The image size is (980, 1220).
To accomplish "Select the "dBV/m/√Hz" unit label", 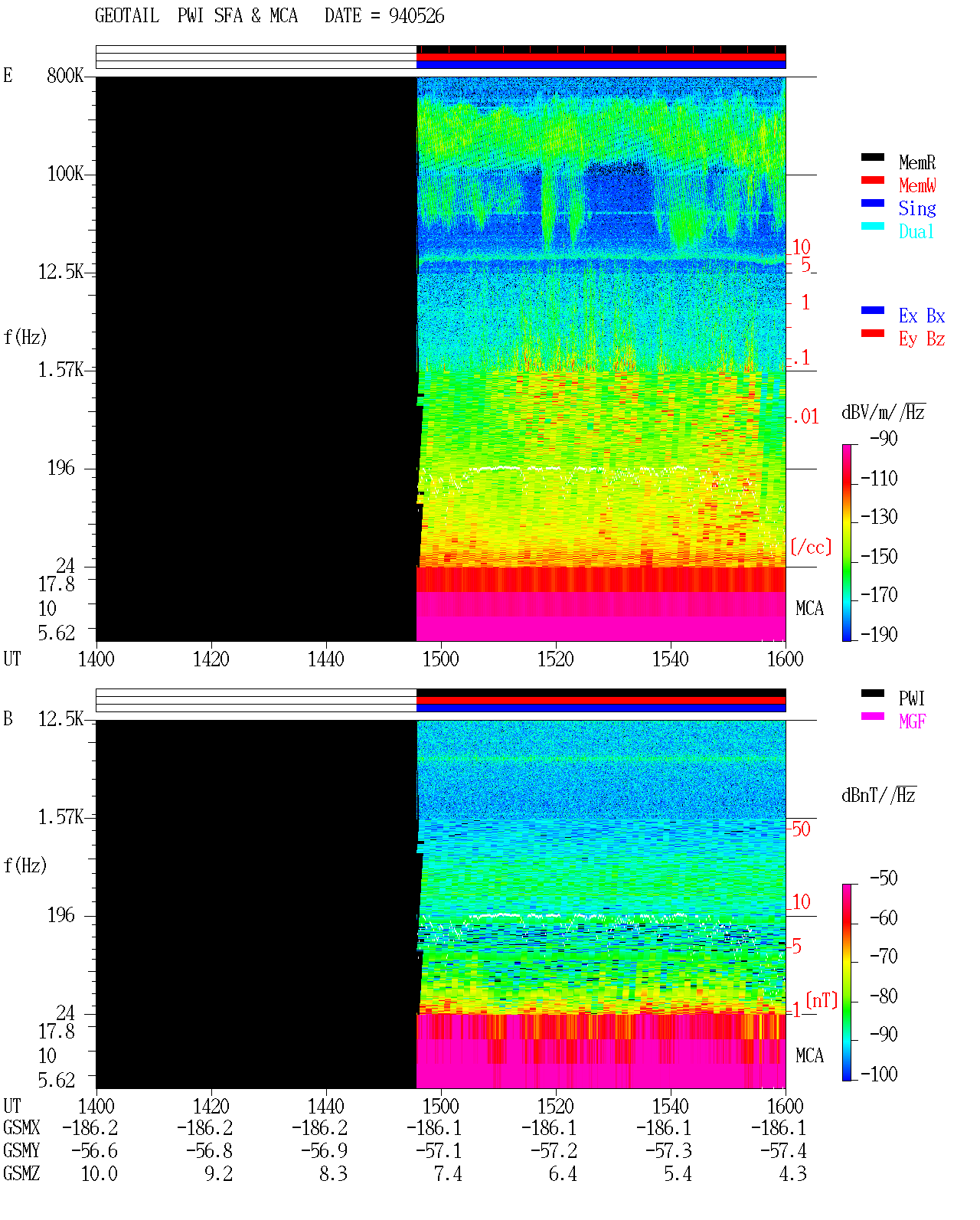I will (x=884, y=412).
